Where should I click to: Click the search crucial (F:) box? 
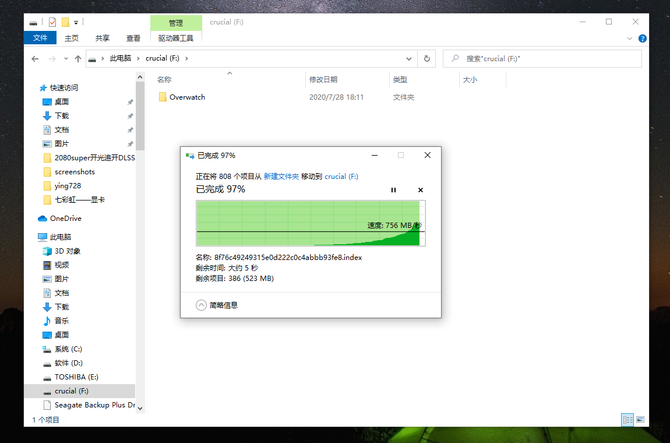[542, 59]
